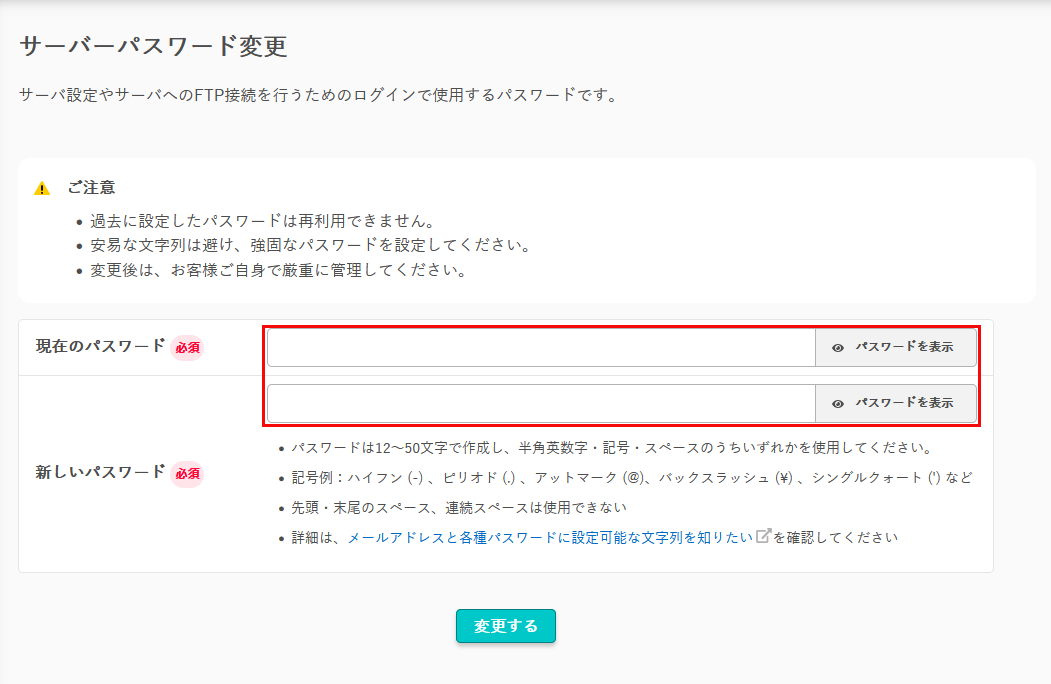Click the note about 再利用できません passwords

coord(264,221)
